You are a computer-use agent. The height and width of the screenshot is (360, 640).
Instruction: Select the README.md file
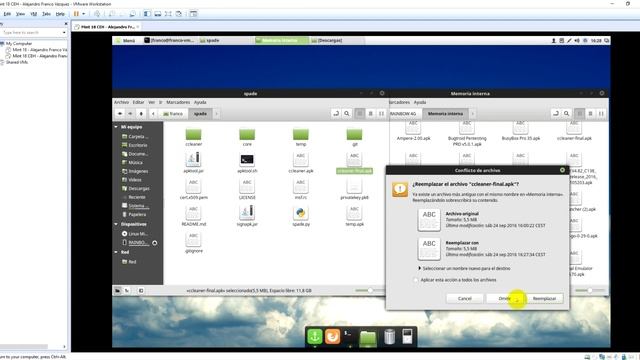click(x=193, y=216)
